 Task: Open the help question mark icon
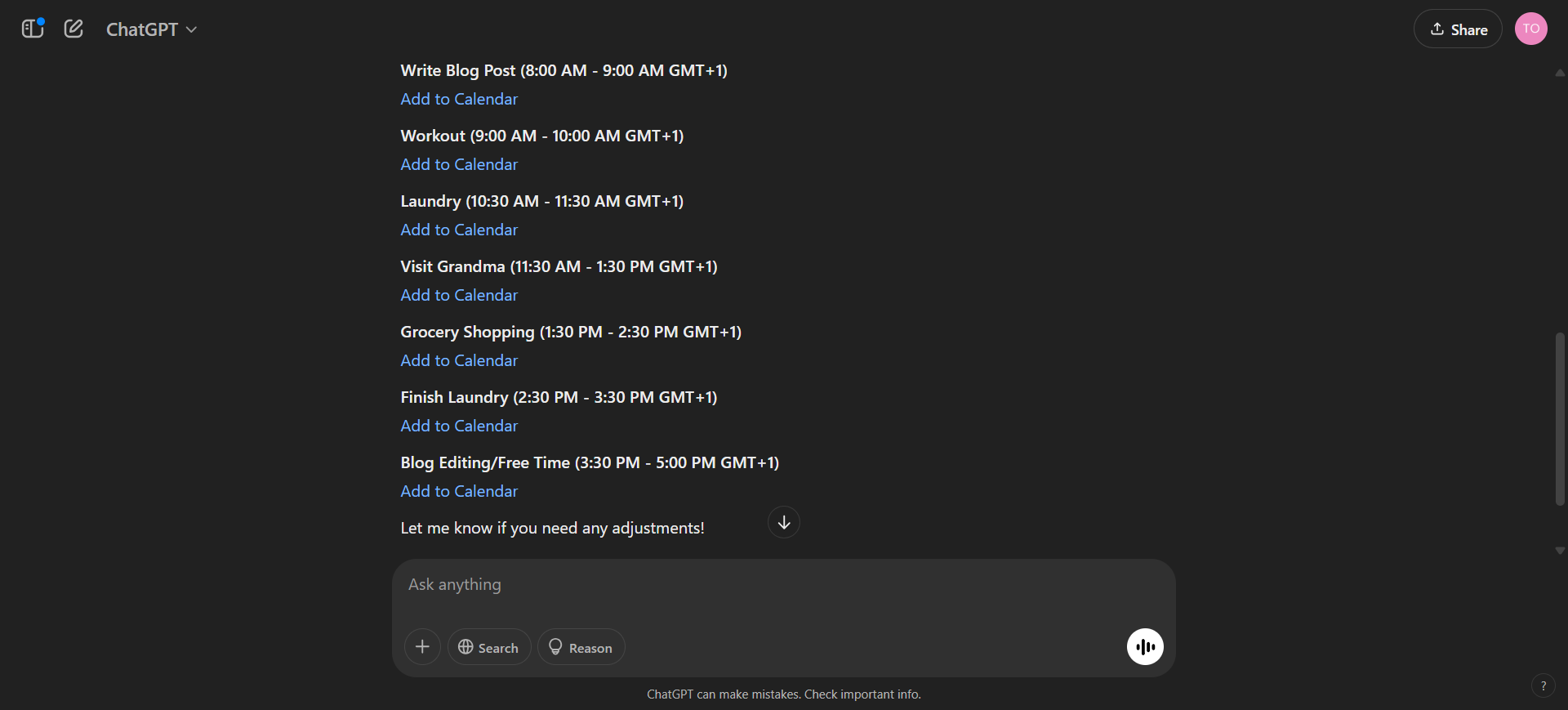(1543, 686)
